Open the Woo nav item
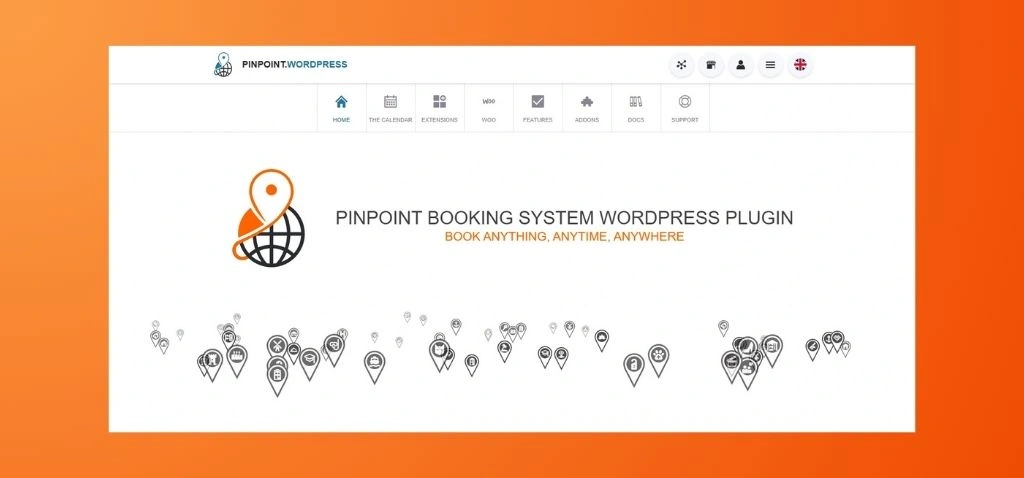The image size is (1024, 478). [488, 108]
